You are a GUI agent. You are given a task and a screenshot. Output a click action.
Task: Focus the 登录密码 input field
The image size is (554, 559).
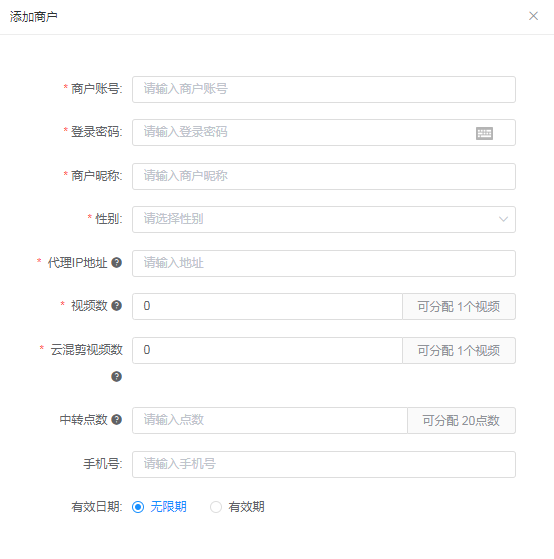click(x=324, y=132)
